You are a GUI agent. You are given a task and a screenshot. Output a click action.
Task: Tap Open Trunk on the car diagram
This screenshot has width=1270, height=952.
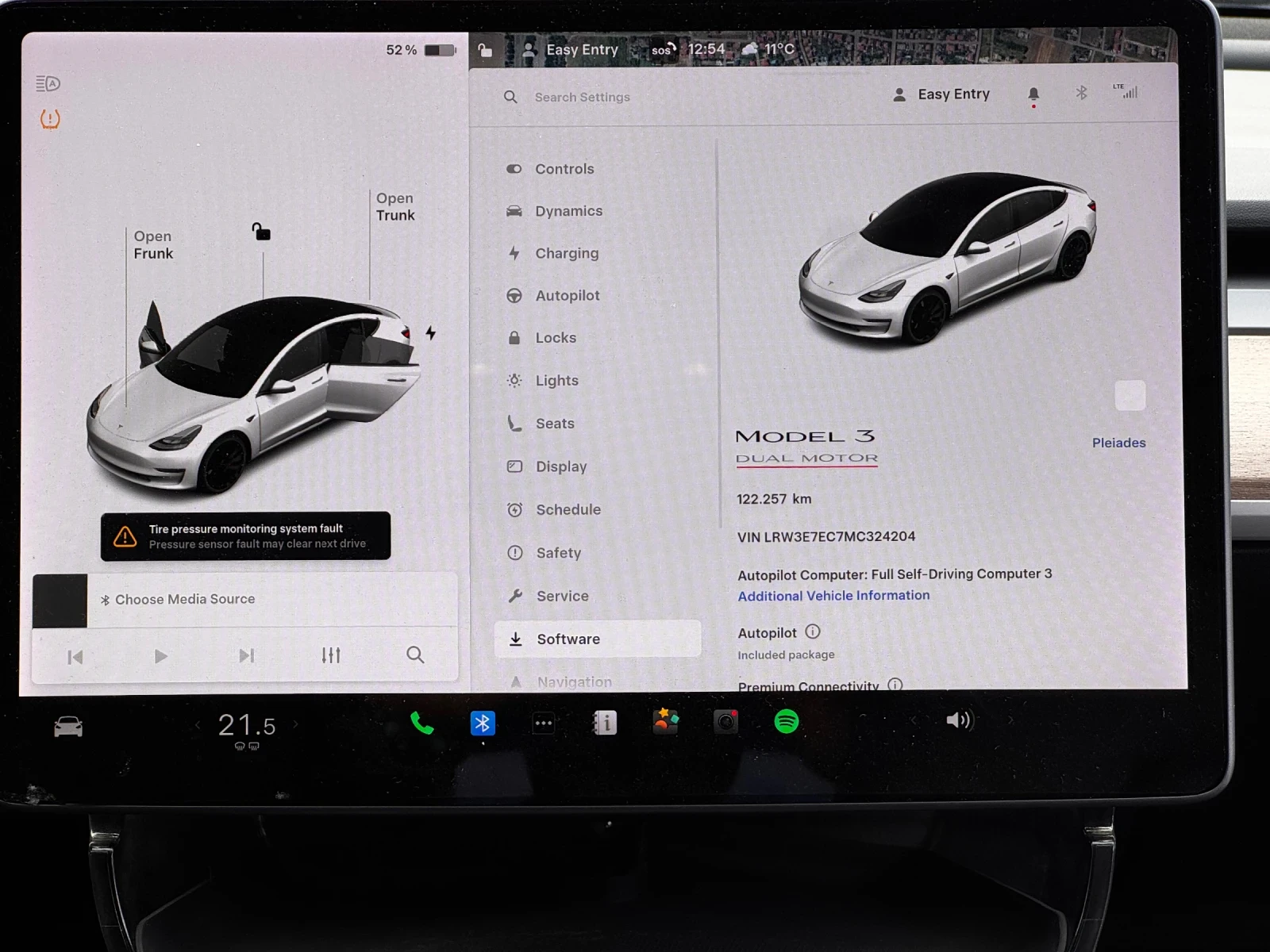pyautogui.click(x=394, y=207)
